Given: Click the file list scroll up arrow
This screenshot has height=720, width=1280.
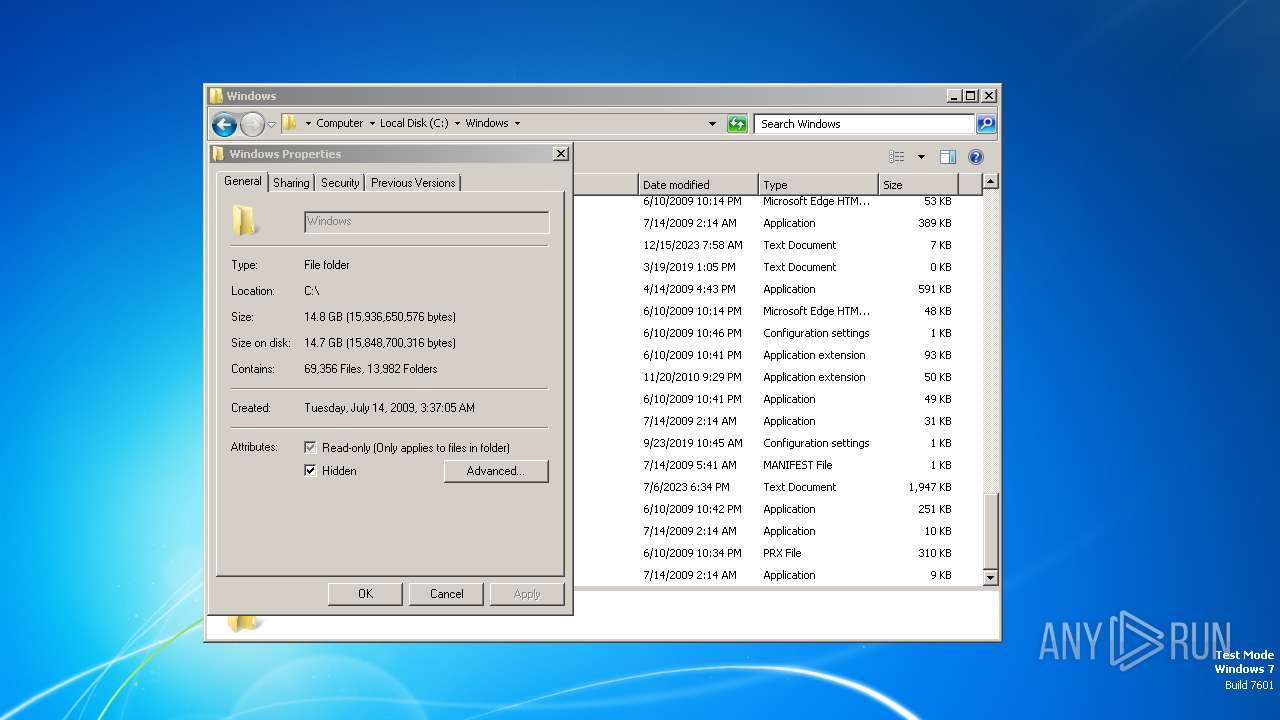Looking at the screenshot, I should (x=990, y=182).
